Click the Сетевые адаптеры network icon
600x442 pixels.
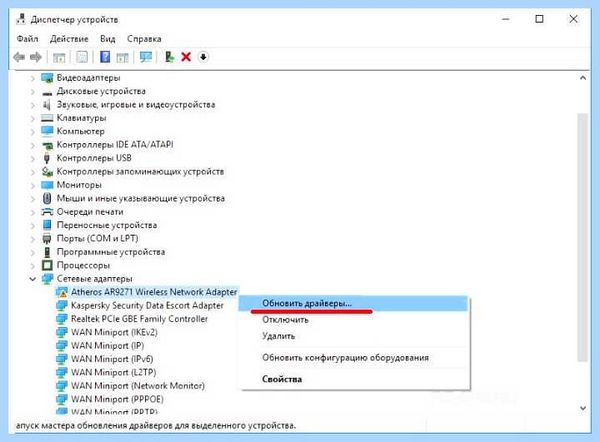click(47, 279)
